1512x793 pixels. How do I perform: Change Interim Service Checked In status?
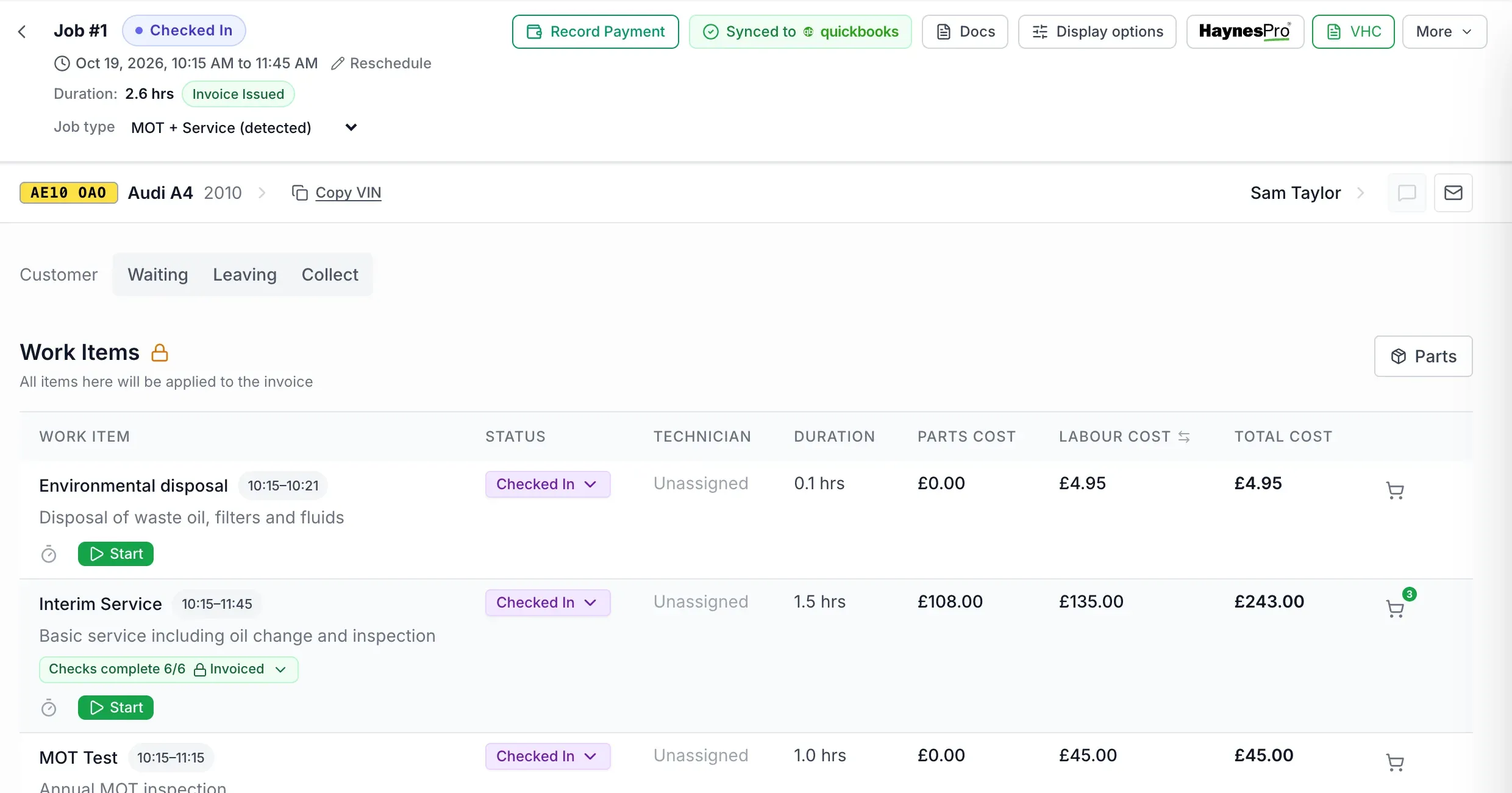pos(547,603)
